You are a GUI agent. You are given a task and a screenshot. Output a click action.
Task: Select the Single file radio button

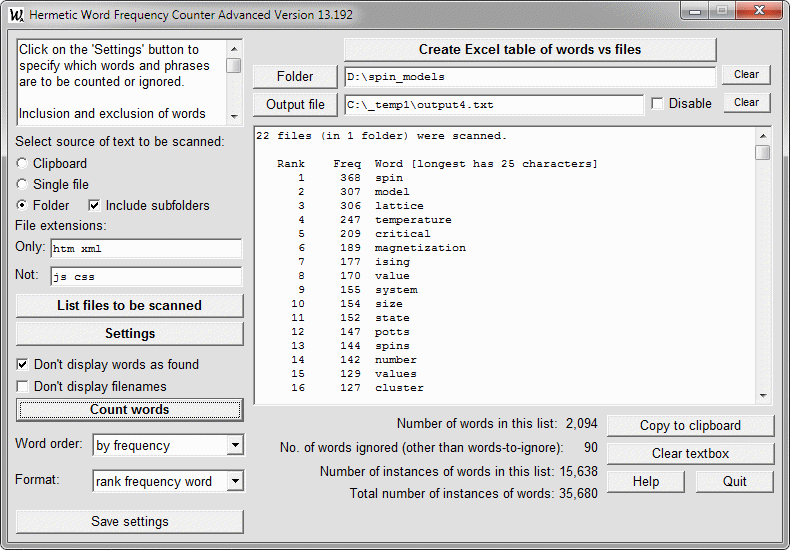pyautogui.click(x=22, y=184)
